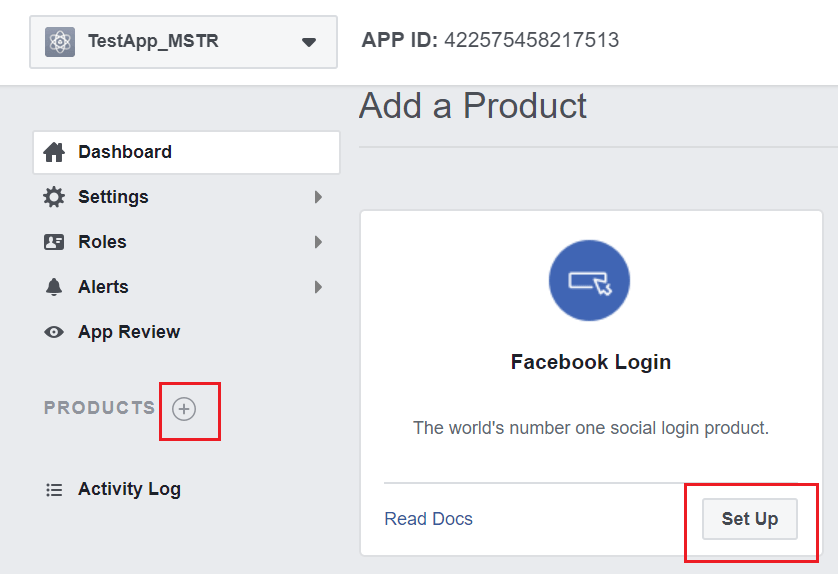Add a product using the plus icon
The height and width of the screenshot is (574, 838).
point(184,409)
